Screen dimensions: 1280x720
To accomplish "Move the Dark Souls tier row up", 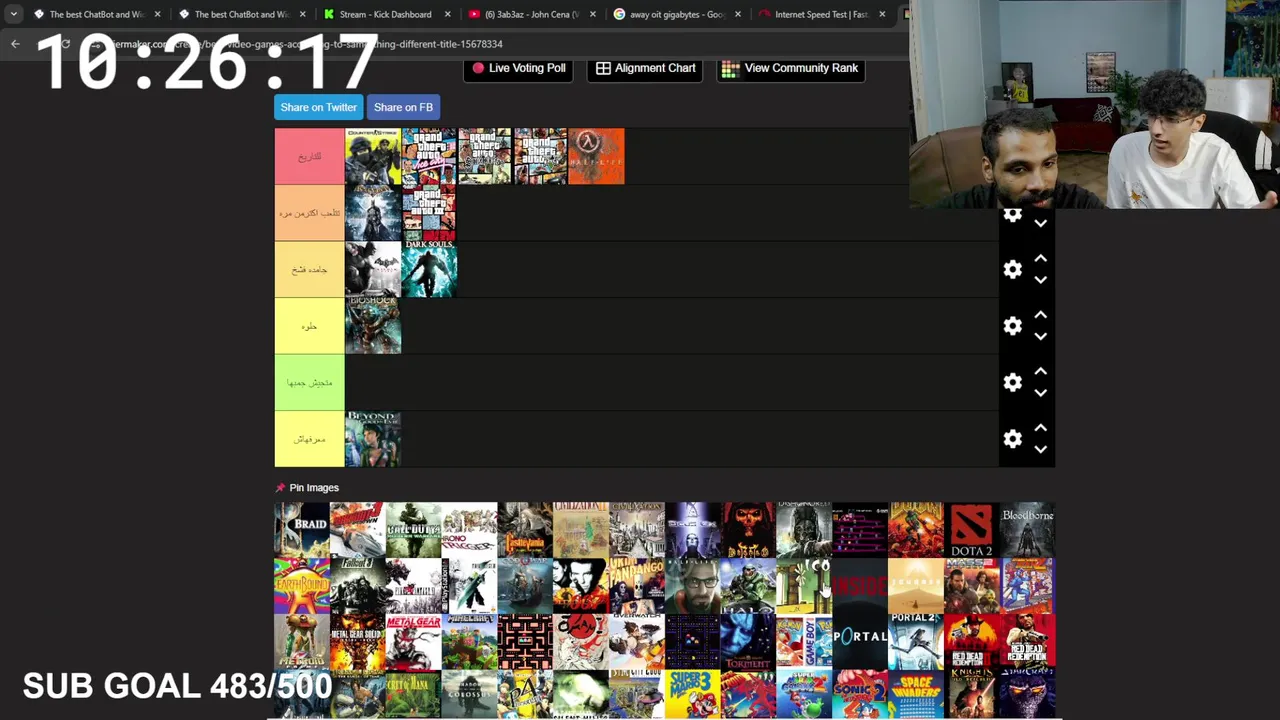I will point(1041,259).
